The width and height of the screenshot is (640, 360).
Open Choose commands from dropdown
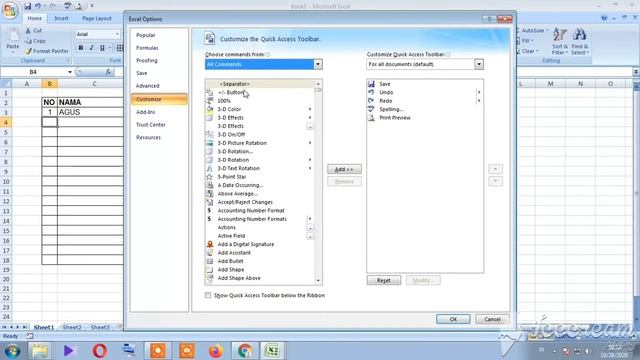click(318, 64)
